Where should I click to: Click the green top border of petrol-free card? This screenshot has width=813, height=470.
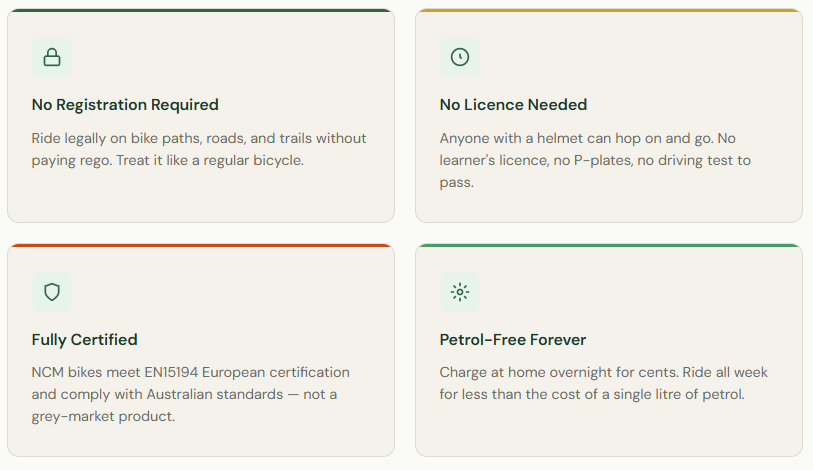(x=608, y=245)
